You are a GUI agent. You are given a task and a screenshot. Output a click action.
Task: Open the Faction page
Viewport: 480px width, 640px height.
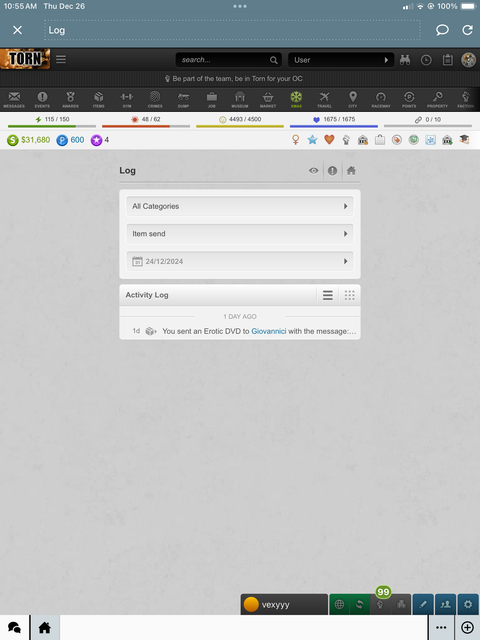coord(465,99)
